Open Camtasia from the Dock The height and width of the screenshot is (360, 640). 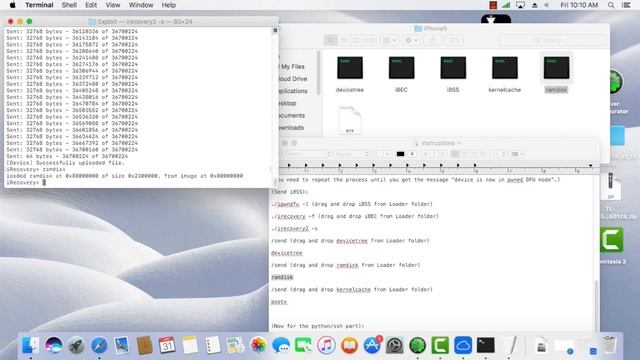point(440,345)
